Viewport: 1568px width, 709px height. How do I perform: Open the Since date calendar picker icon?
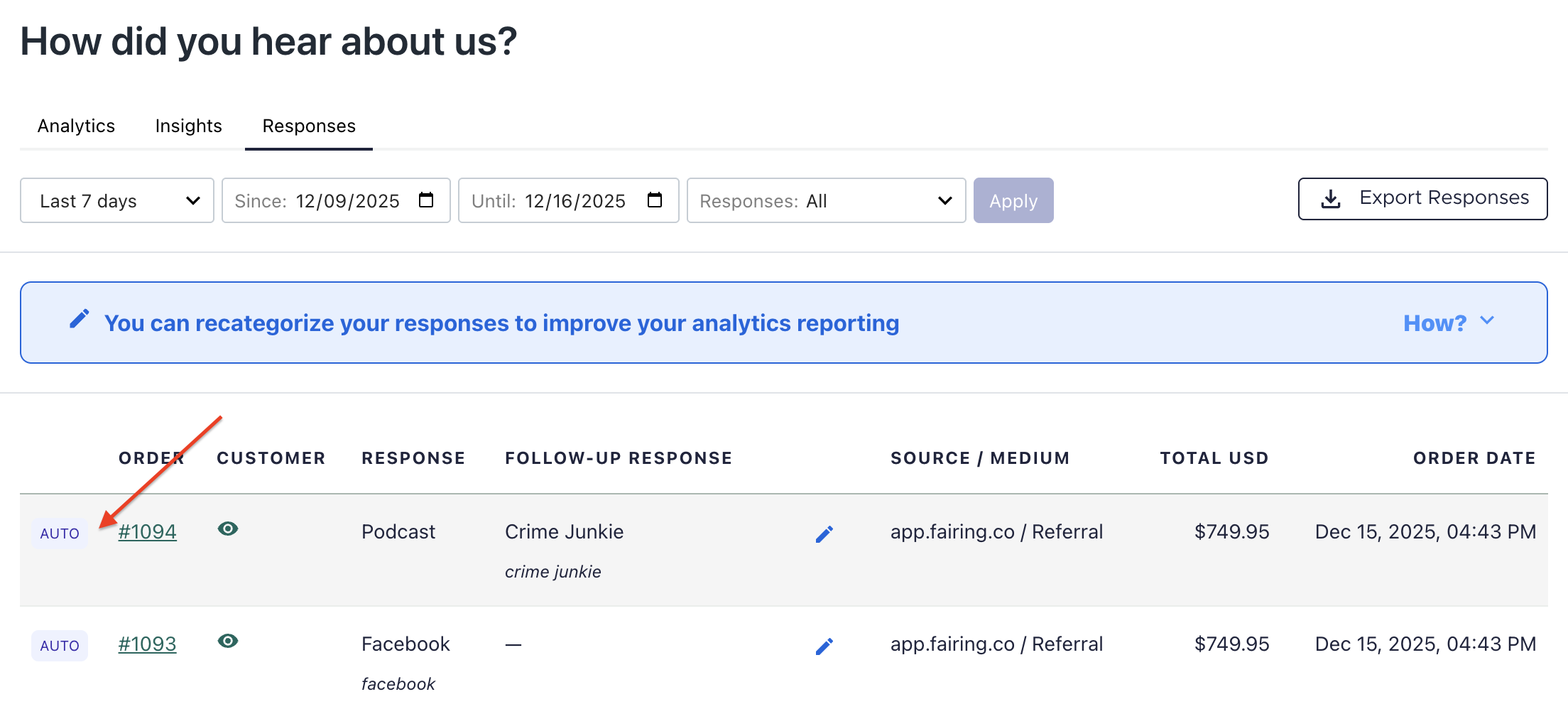[426, 200]
